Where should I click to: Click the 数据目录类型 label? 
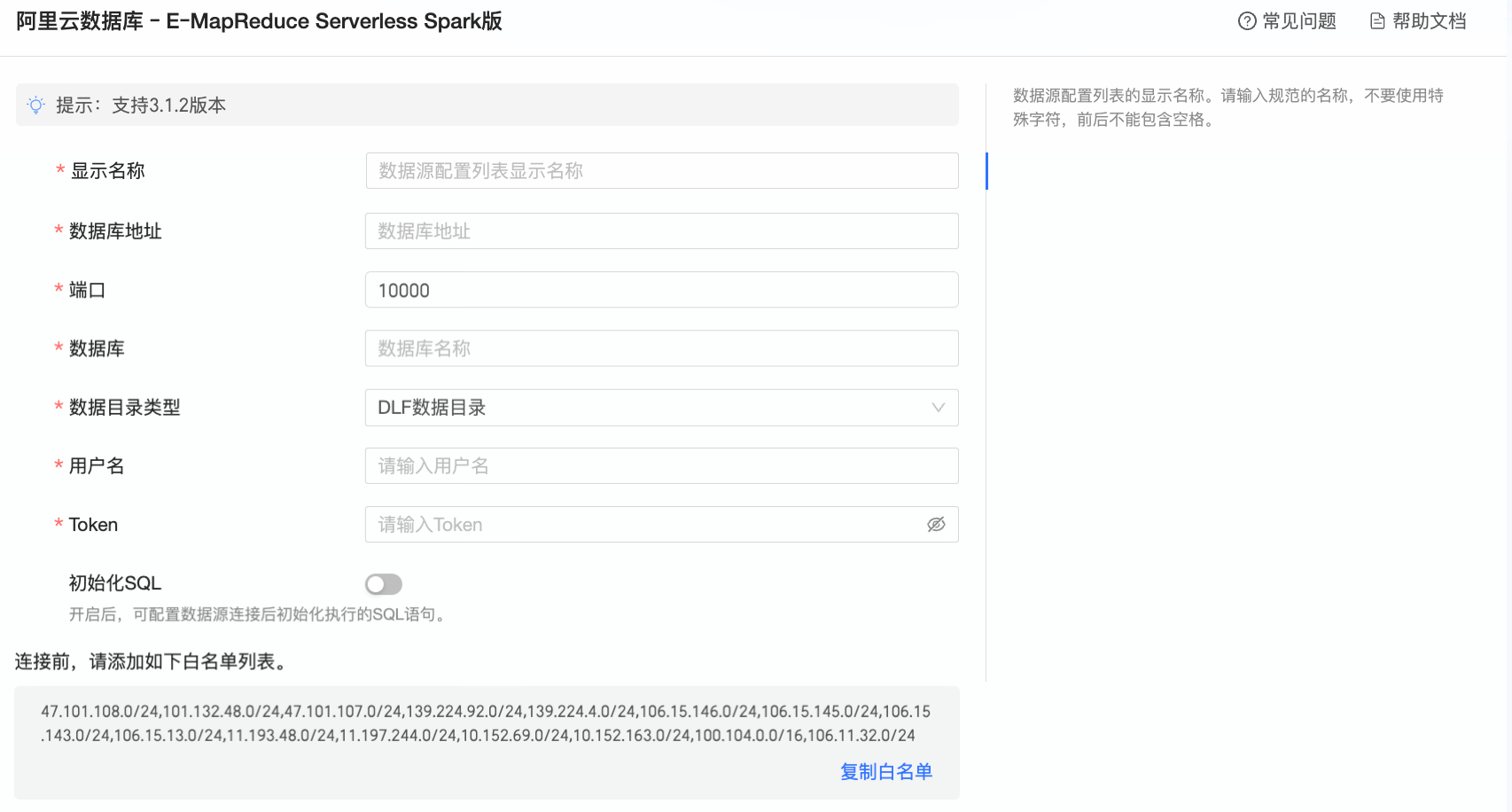coord(125,408)
